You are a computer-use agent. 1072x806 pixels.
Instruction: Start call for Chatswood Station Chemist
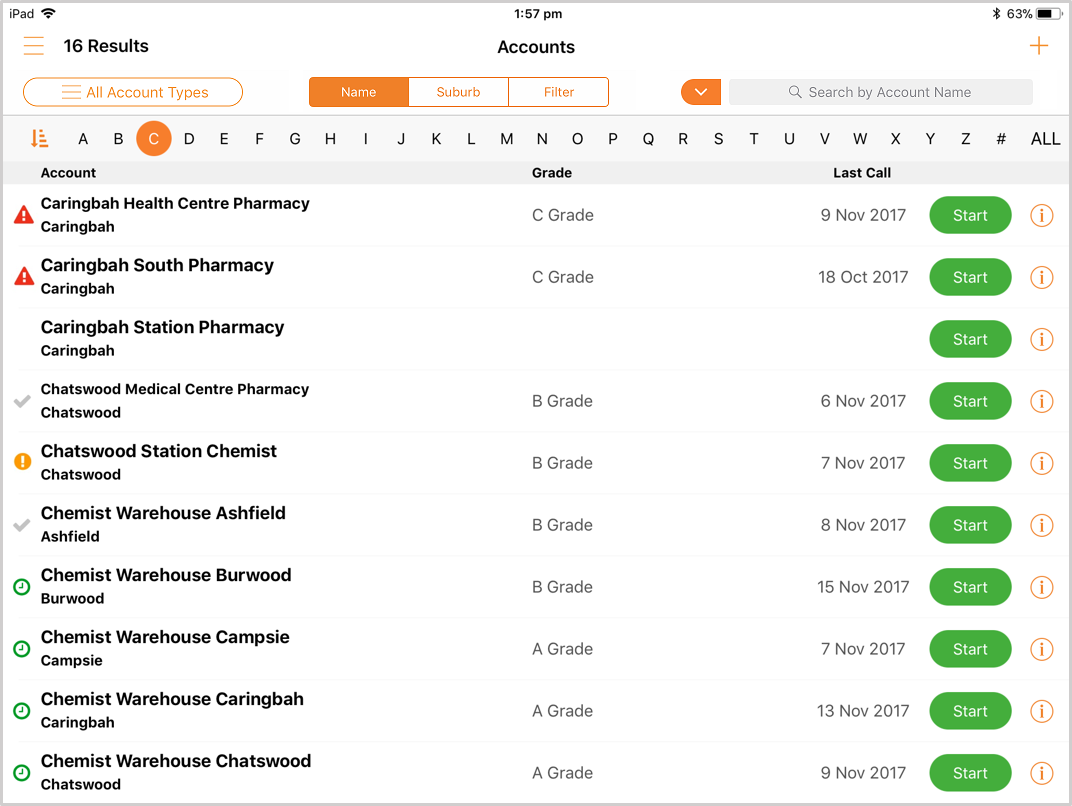(x=970, y=464)
